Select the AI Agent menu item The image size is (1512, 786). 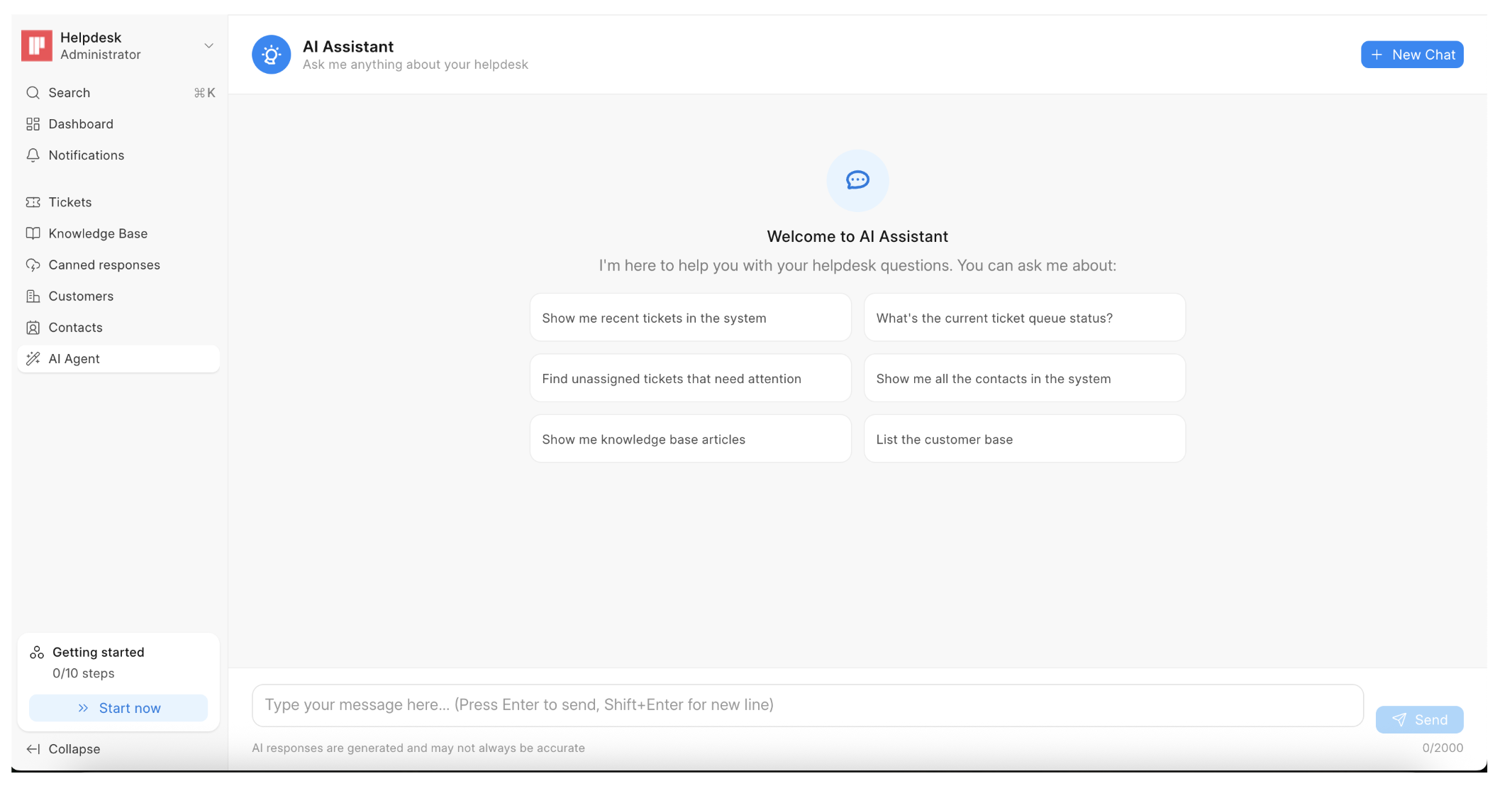[74, 359]
